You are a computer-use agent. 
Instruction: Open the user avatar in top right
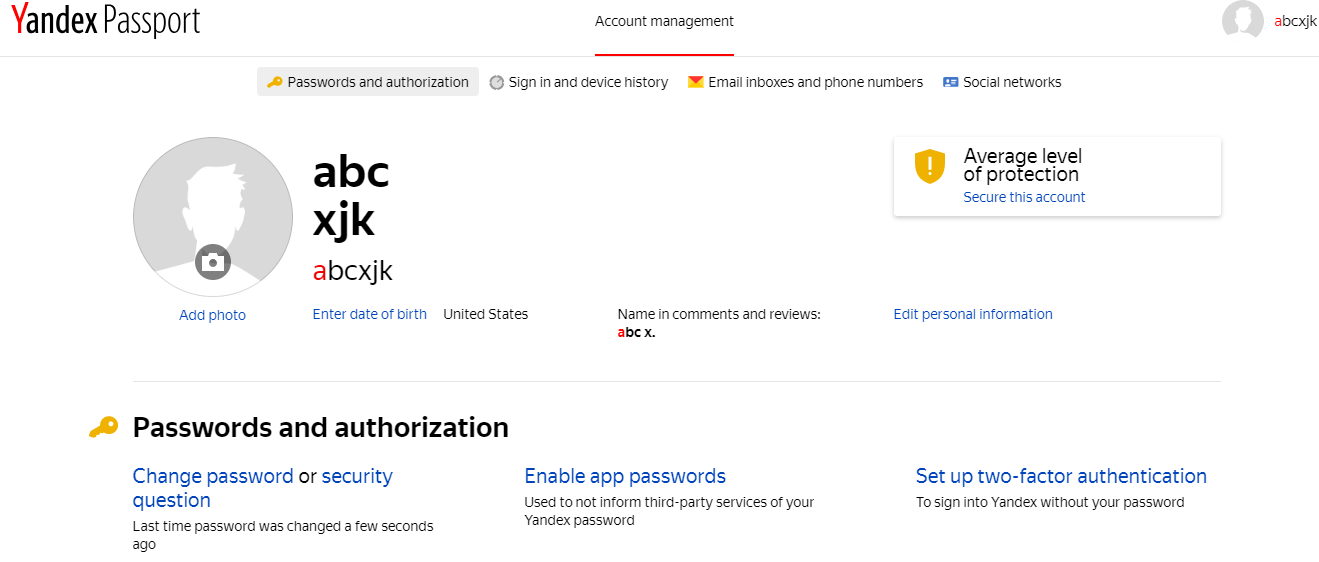1243,21
